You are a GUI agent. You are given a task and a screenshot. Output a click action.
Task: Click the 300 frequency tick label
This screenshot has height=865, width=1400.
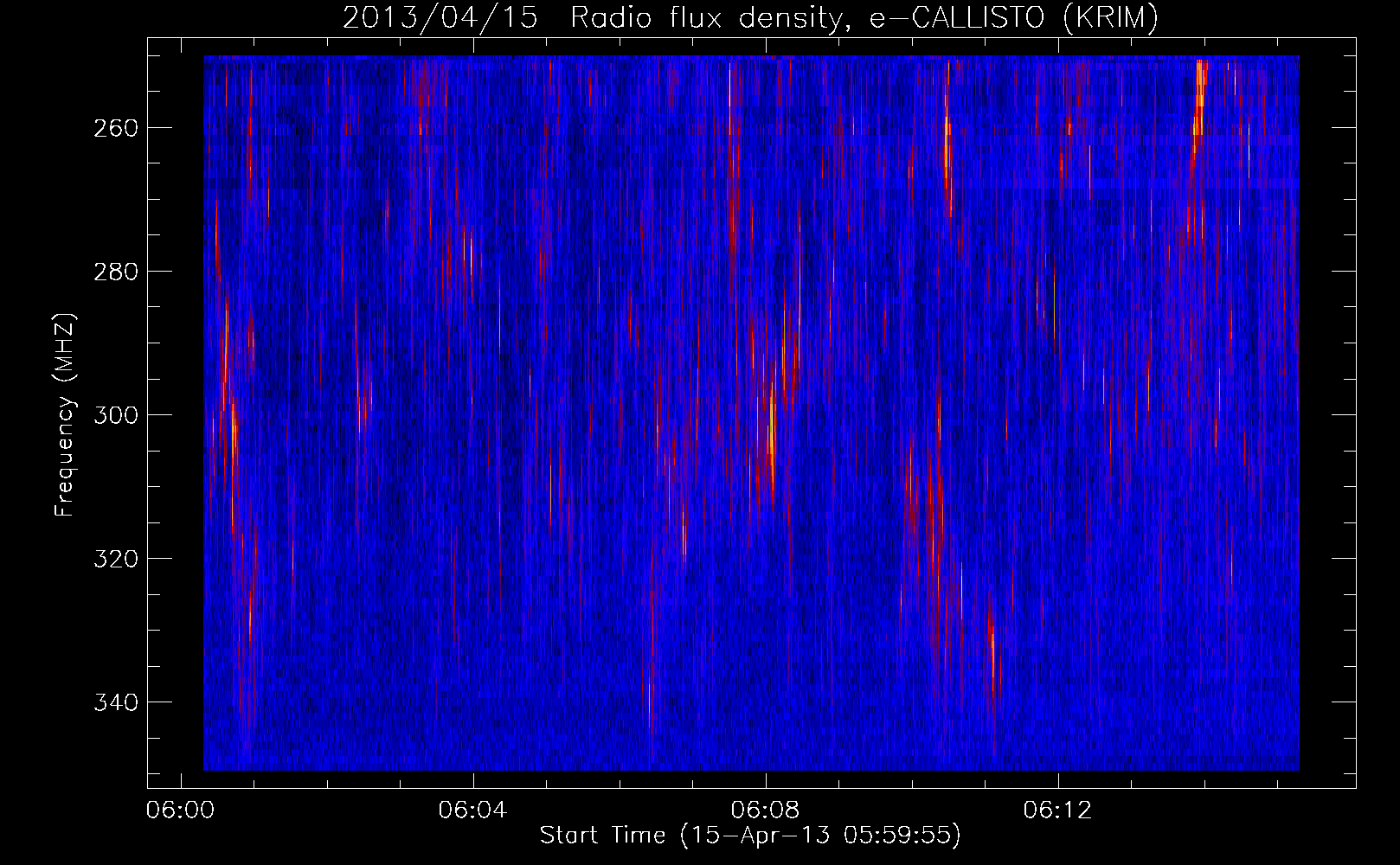tap(114, 415)
